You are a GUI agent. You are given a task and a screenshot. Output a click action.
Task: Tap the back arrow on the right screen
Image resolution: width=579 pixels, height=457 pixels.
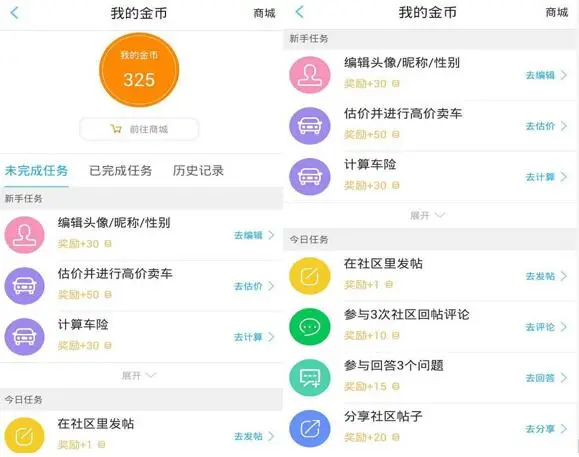coord(300,12)
